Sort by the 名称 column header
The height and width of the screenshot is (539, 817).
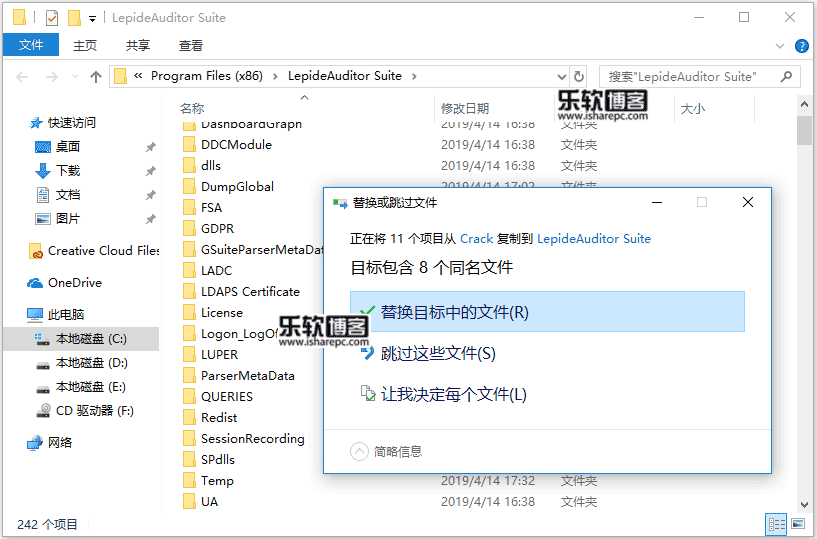[x=192, y=108]
